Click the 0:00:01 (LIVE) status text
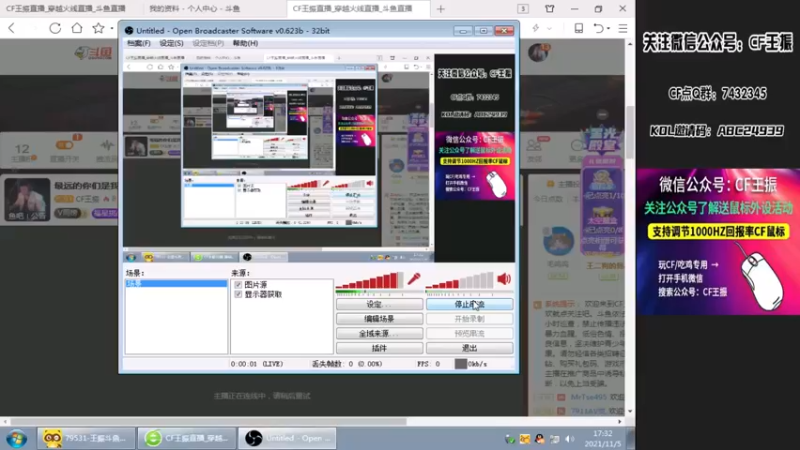 click(257, 364)
